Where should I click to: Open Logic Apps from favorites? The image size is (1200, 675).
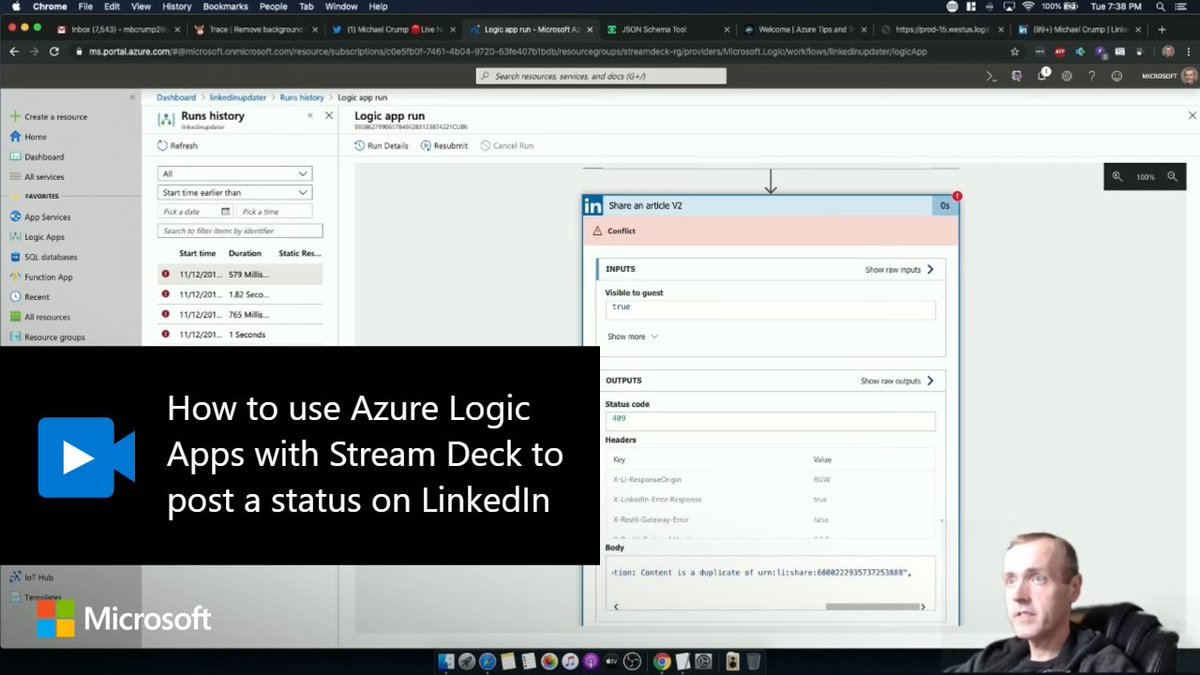coord(37,237)
